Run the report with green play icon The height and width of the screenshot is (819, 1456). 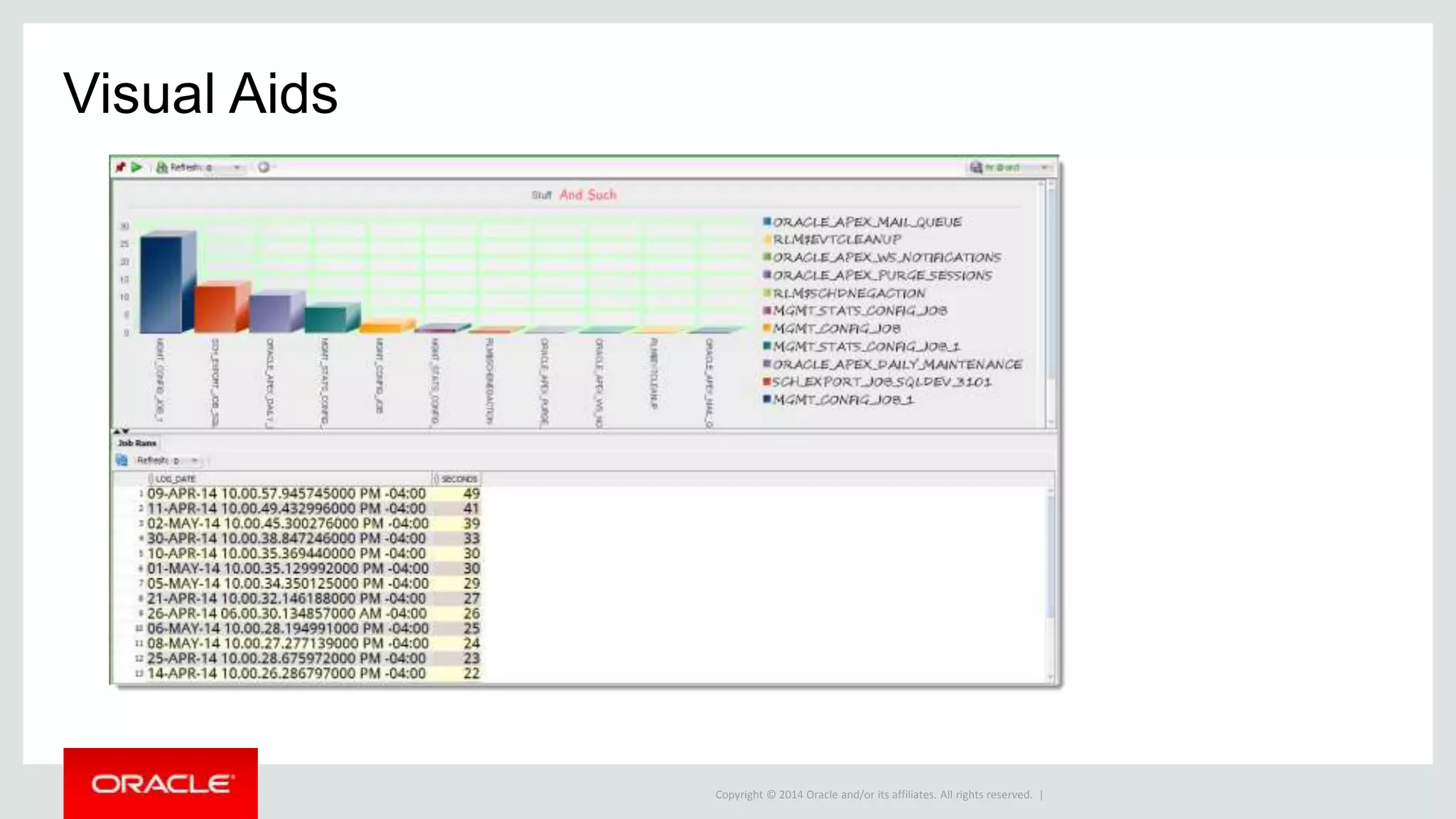pyautogui.click(x=137, y=167)
